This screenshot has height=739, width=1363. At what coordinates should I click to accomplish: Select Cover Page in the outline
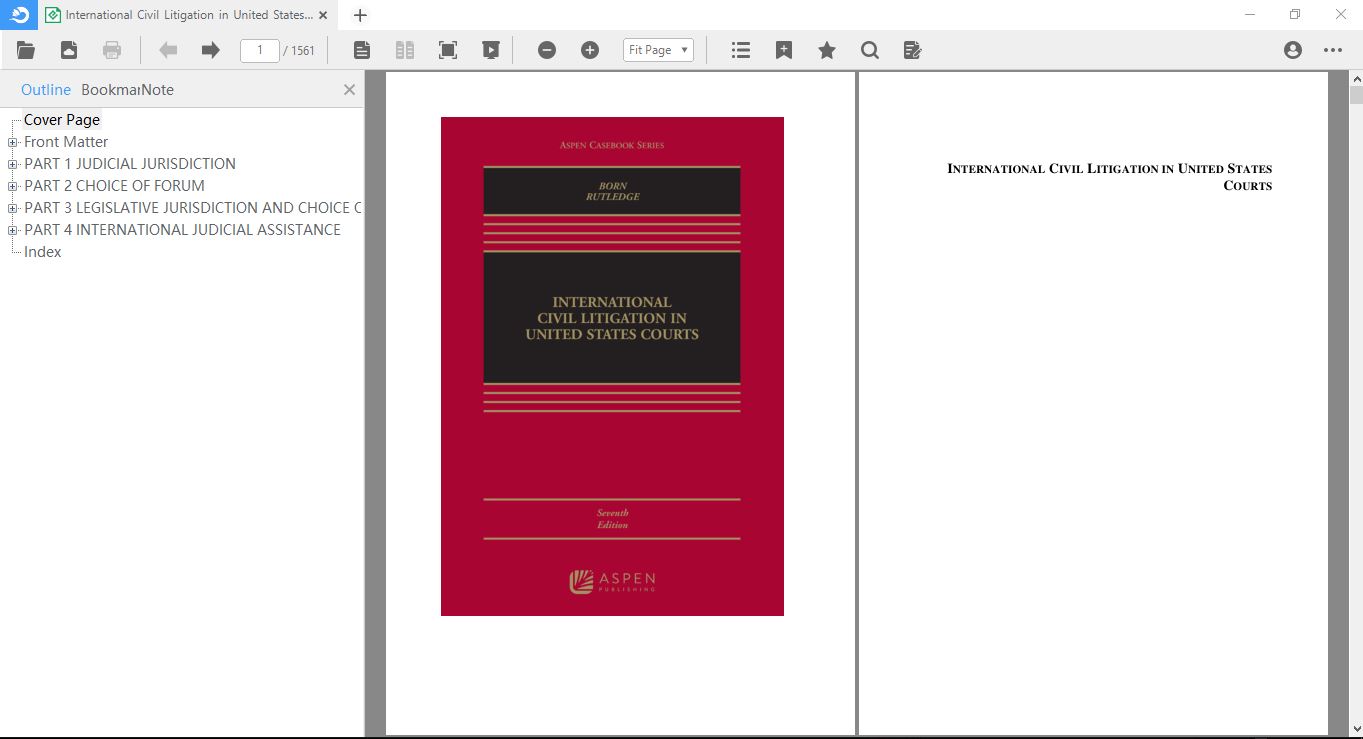(62, 120)
